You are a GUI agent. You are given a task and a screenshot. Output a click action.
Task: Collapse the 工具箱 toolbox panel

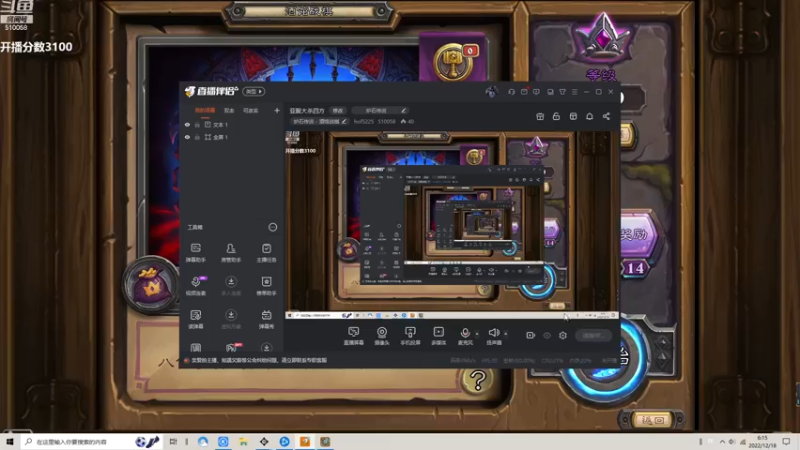coord(273,227)
